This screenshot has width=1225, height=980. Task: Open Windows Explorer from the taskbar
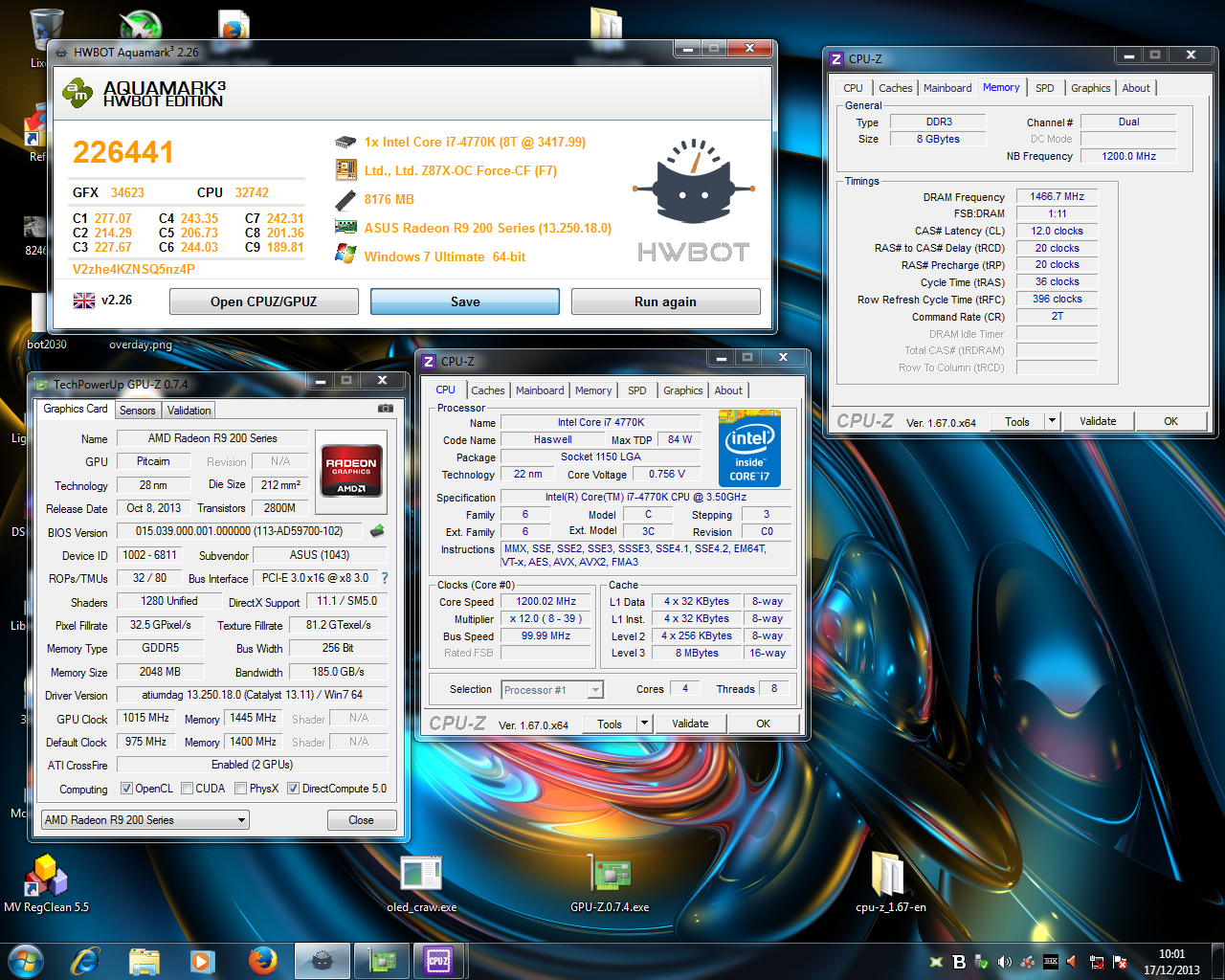coord(144,961)
